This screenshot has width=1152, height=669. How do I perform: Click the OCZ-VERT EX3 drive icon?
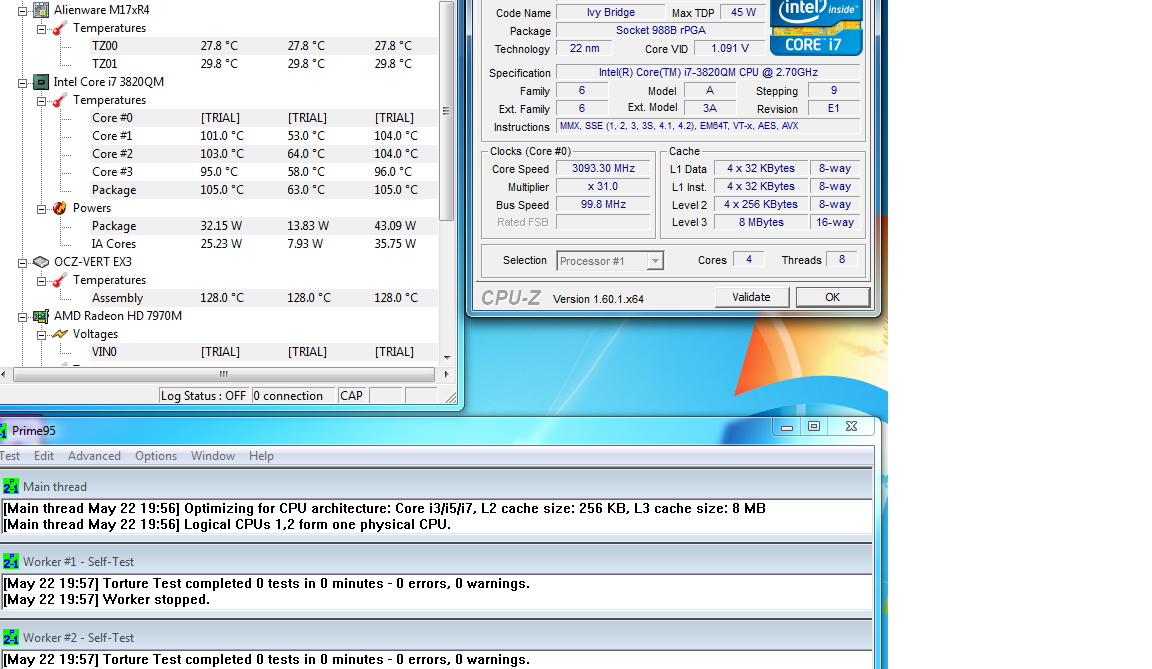click(x=41, y=262)
